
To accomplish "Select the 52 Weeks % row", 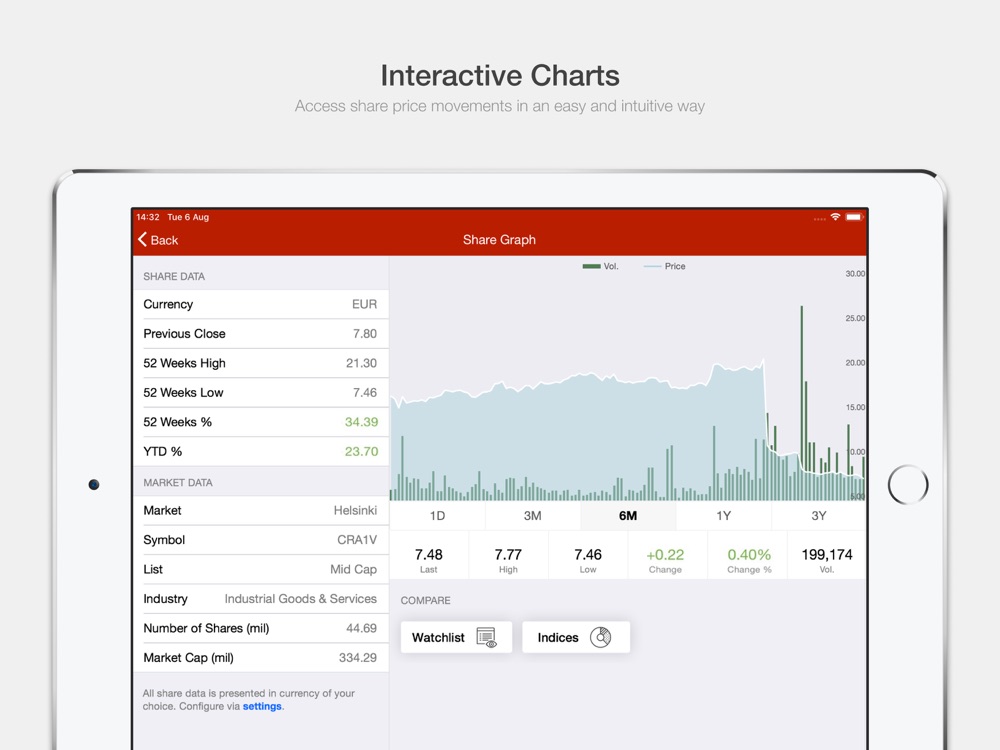I will [x=261, y=422].
